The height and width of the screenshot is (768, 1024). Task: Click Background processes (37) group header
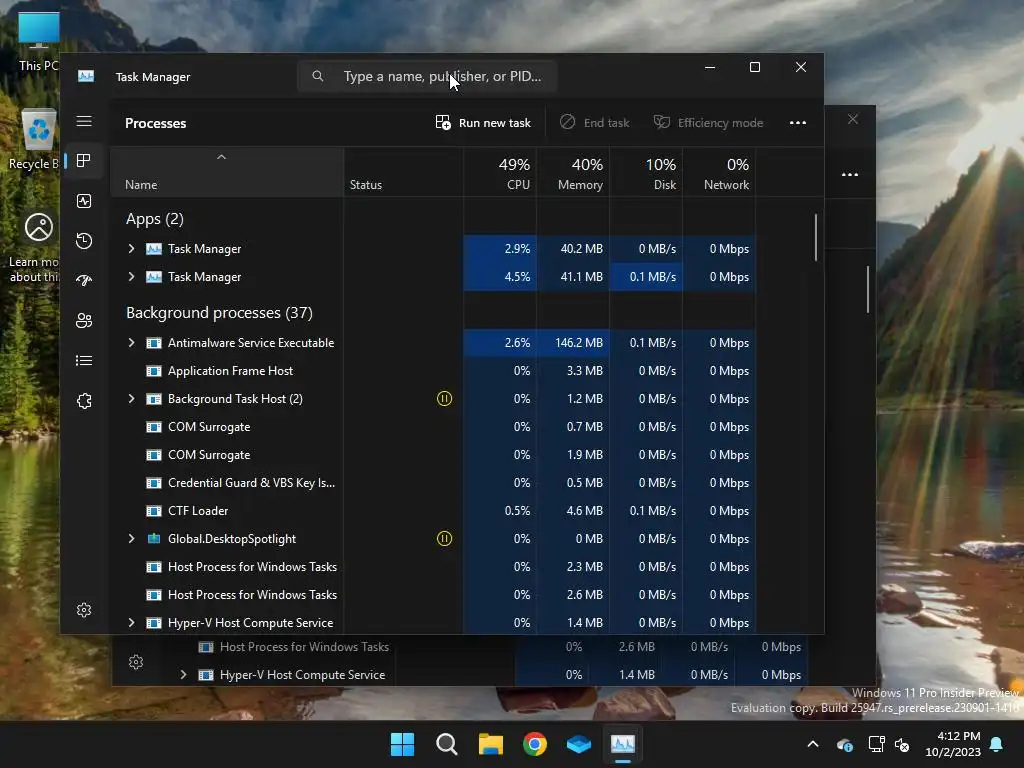(219, 313)
